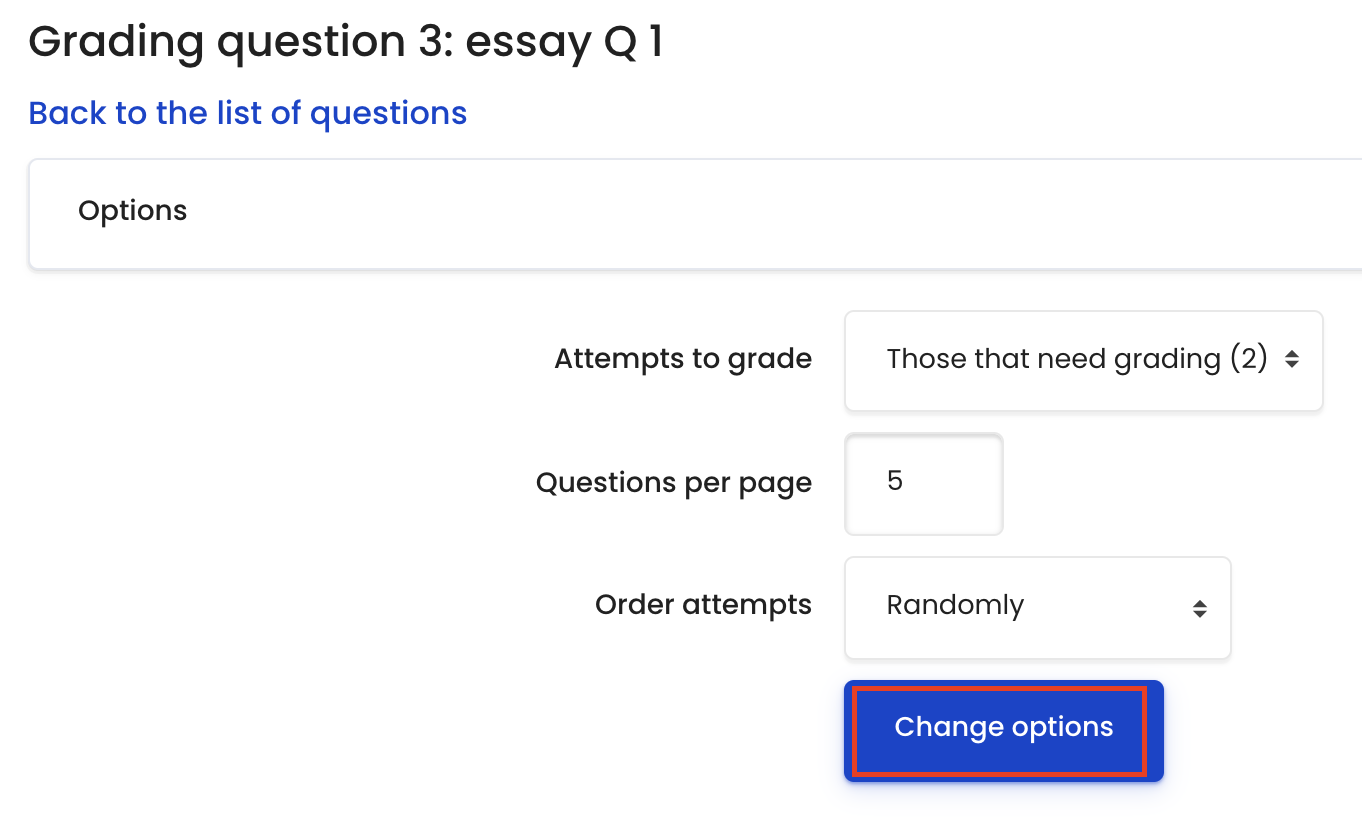The width and height of the screenshot is (1362, 836).
Task: Click the up-down arrow icon beside Those that need grading
Action: pos(1292,360)
